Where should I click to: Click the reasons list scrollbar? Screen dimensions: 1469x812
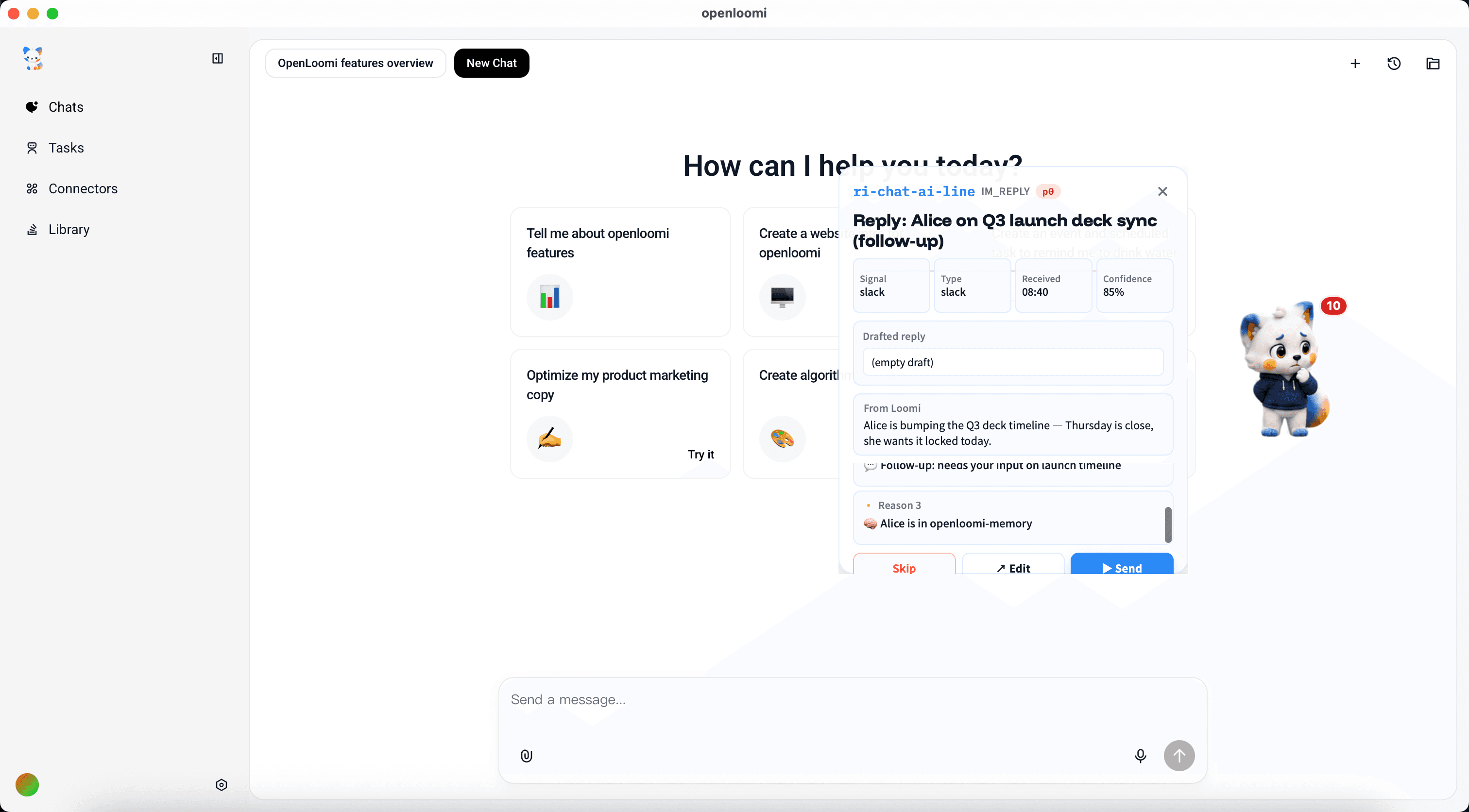coord(1167,524)
